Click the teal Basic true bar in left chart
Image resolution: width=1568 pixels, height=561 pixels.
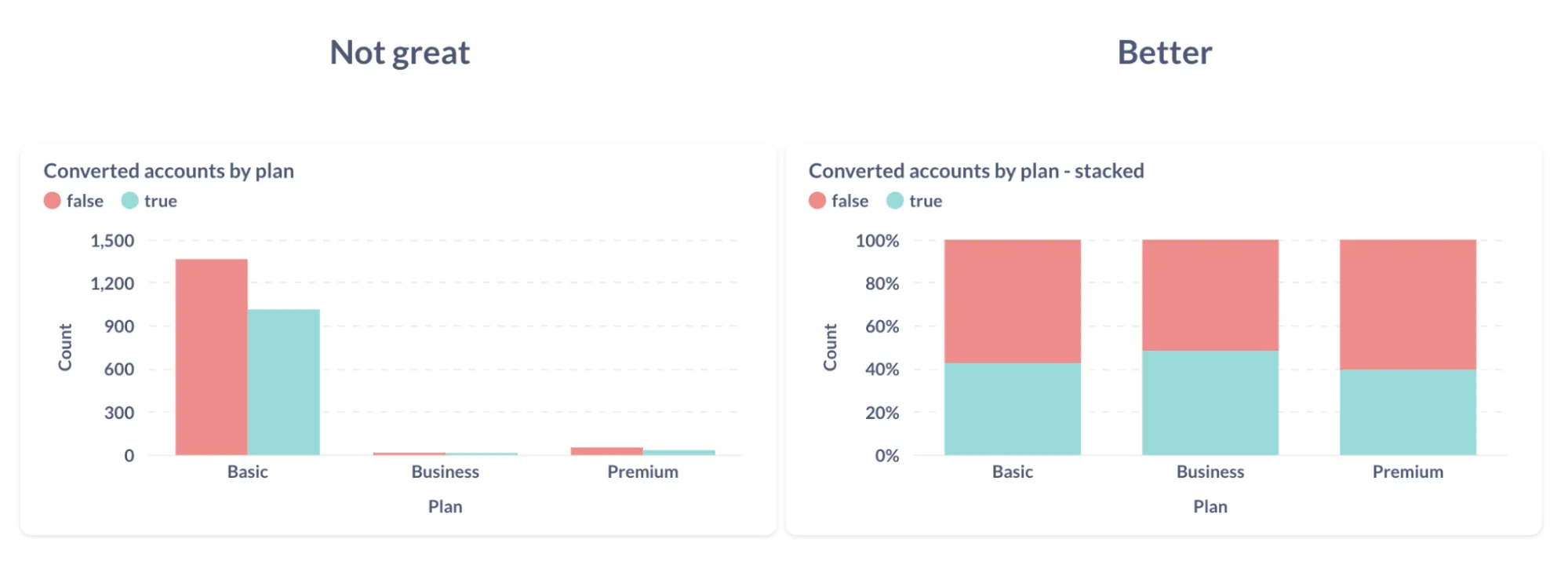click(284, 382)
